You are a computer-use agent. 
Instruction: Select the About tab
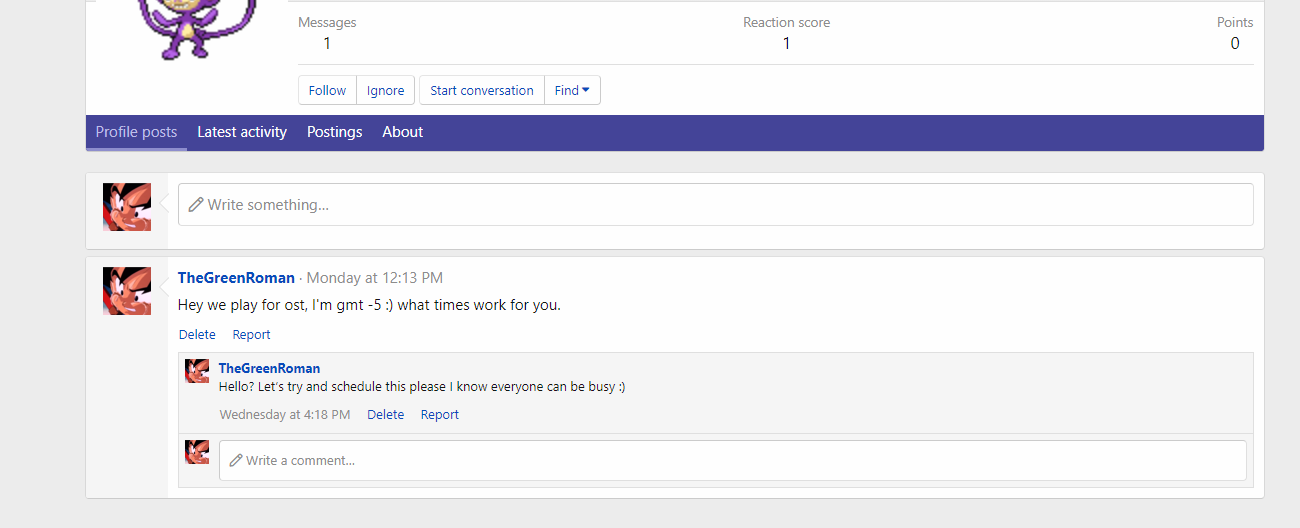click(402, 132)
